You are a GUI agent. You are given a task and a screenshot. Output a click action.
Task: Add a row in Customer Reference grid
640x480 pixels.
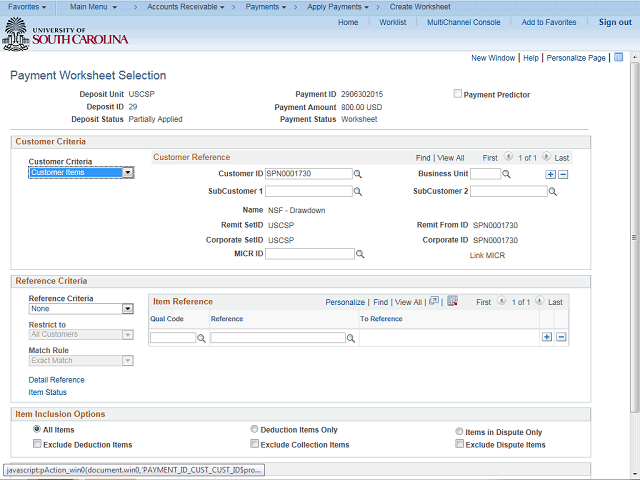[x=549, y=174]
